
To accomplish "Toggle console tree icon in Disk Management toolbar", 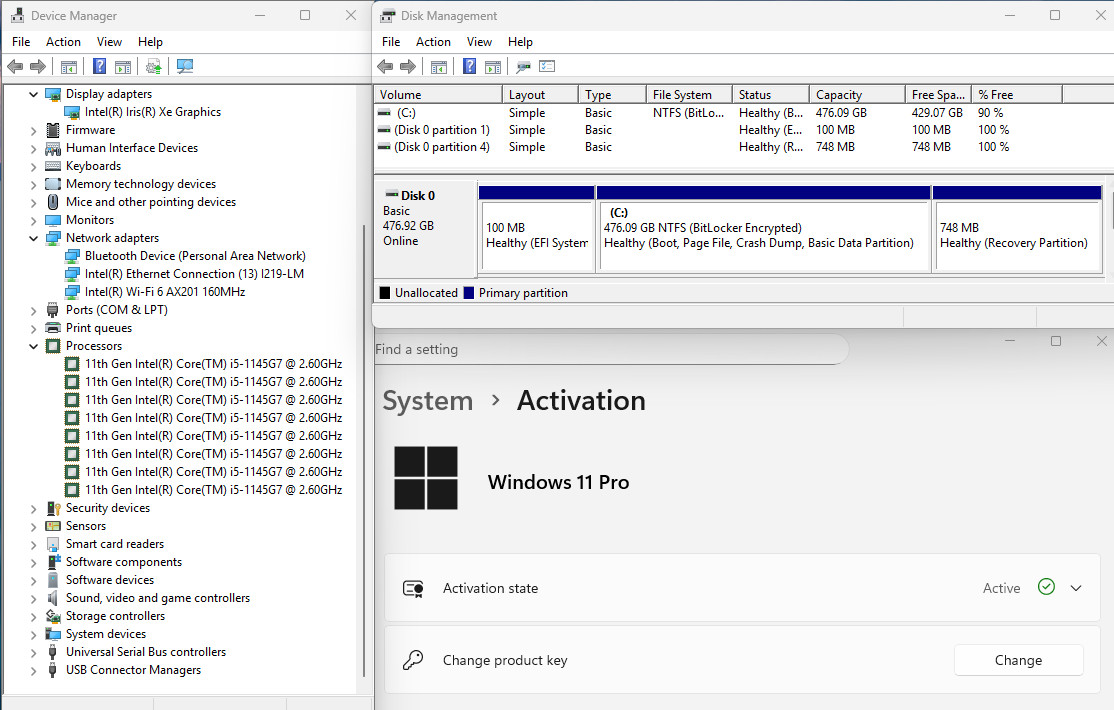I will pos(439,67).
